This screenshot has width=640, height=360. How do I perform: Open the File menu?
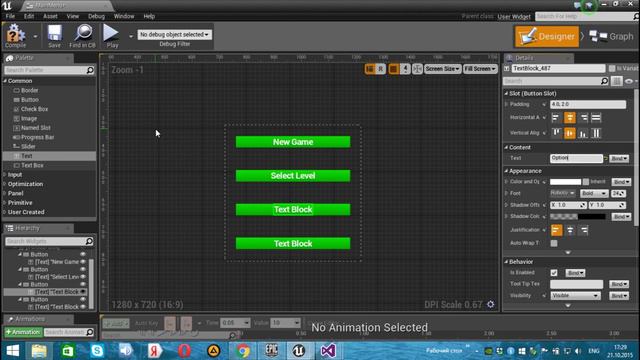pyautogui.click(x=10, y=16)
